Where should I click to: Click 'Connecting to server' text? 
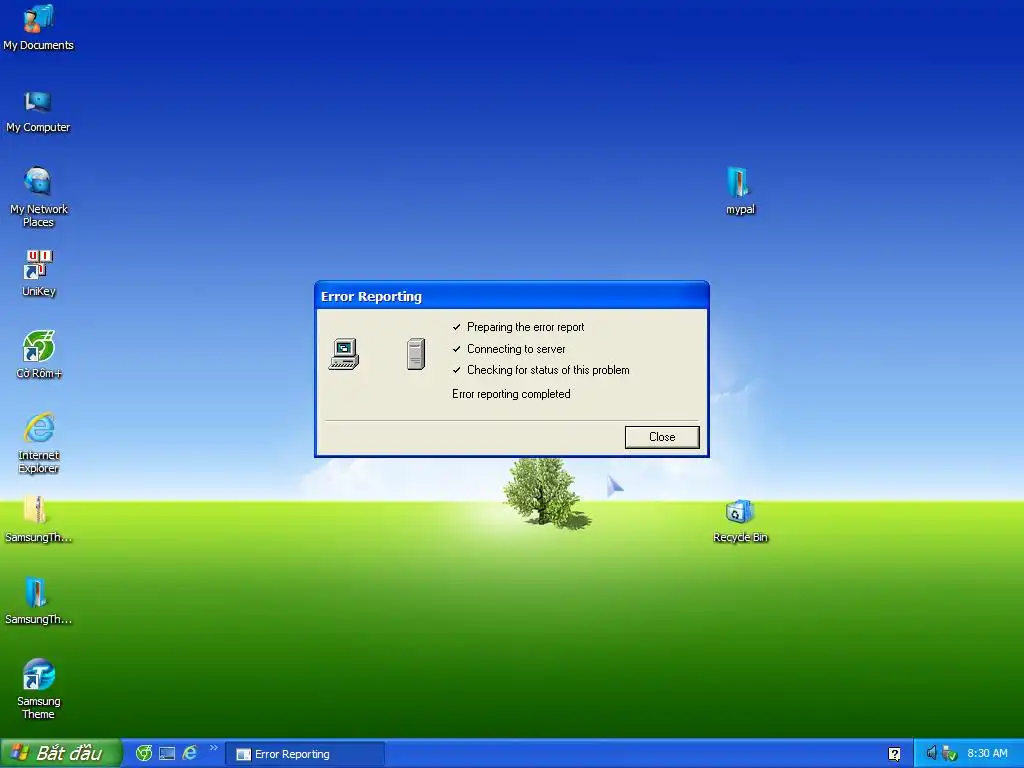tap(516, 349)
